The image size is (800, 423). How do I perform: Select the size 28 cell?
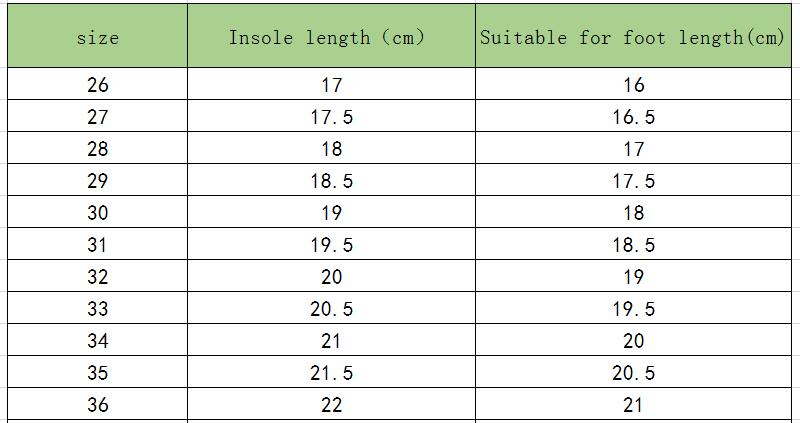click(97, 149)
